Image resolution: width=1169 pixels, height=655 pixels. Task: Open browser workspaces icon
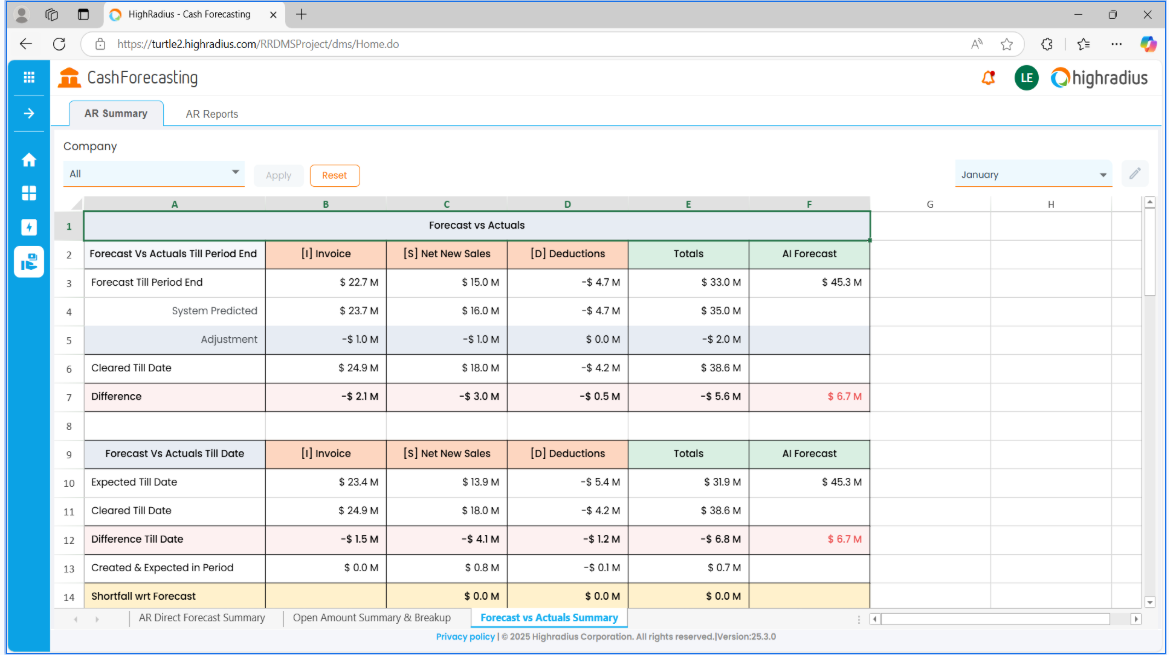pos(51,14)
